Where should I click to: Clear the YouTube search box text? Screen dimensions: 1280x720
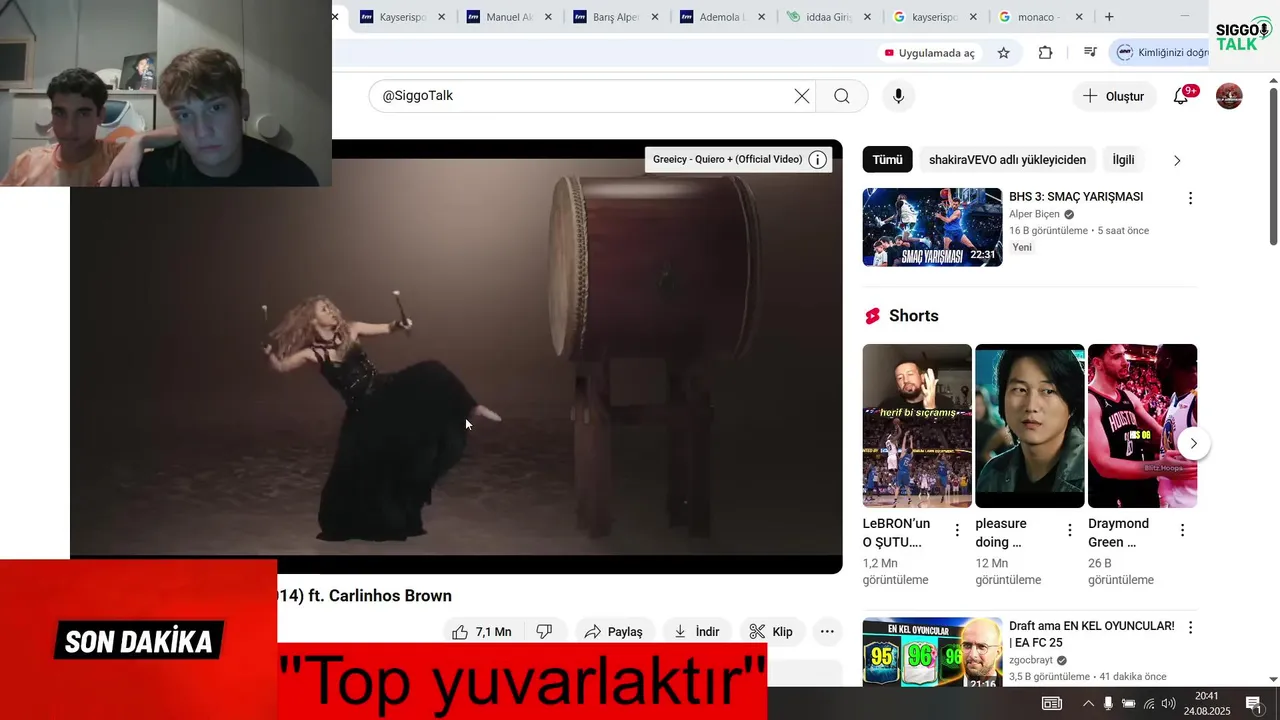802,96
